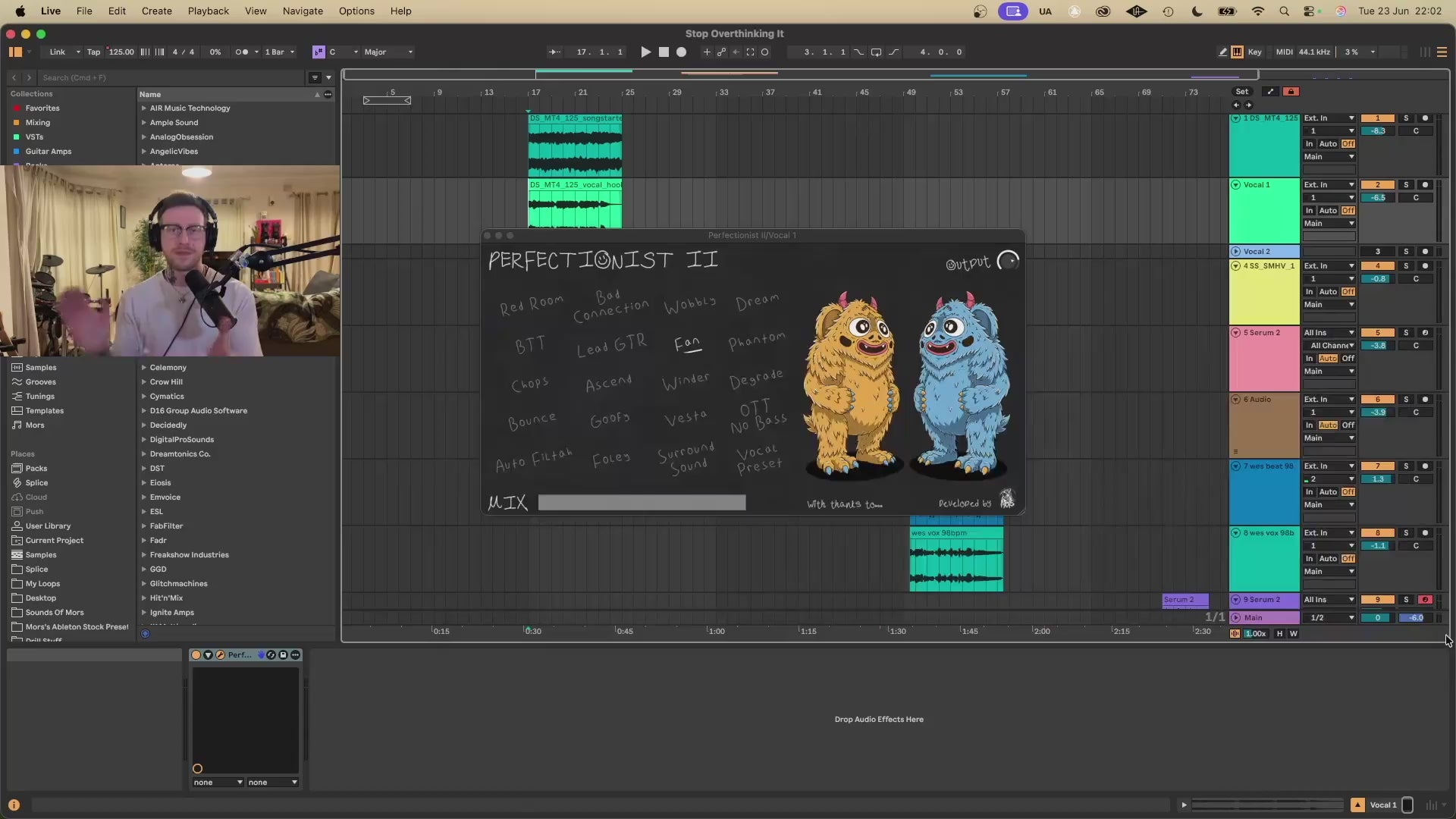
Task: Click the MIX slider in Perfectionist II
Action: click(x=642, y=503)
